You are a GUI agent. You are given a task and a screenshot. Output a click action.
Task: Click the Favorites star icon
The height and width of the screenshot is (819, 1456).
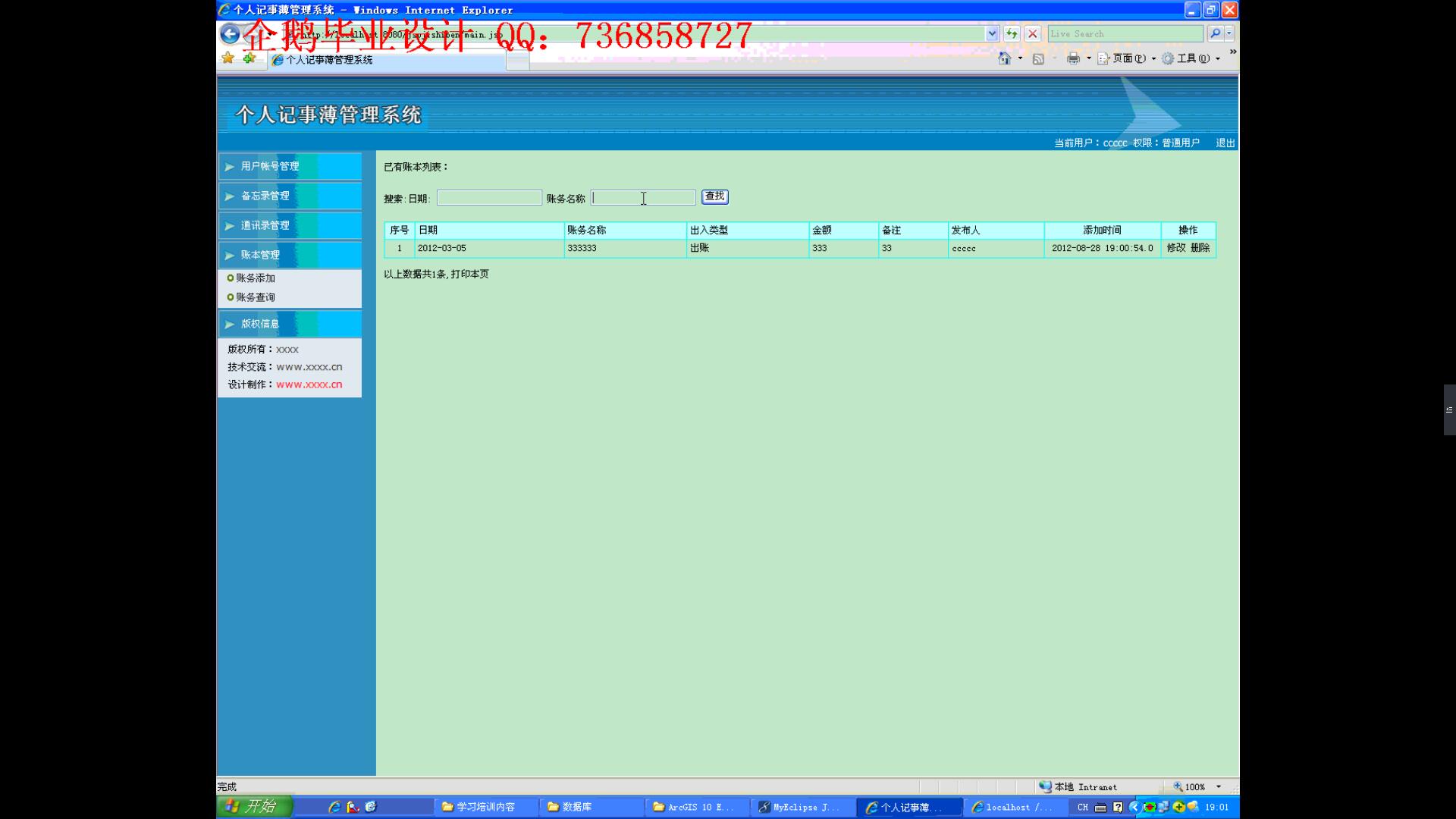[x=227, y=58]
